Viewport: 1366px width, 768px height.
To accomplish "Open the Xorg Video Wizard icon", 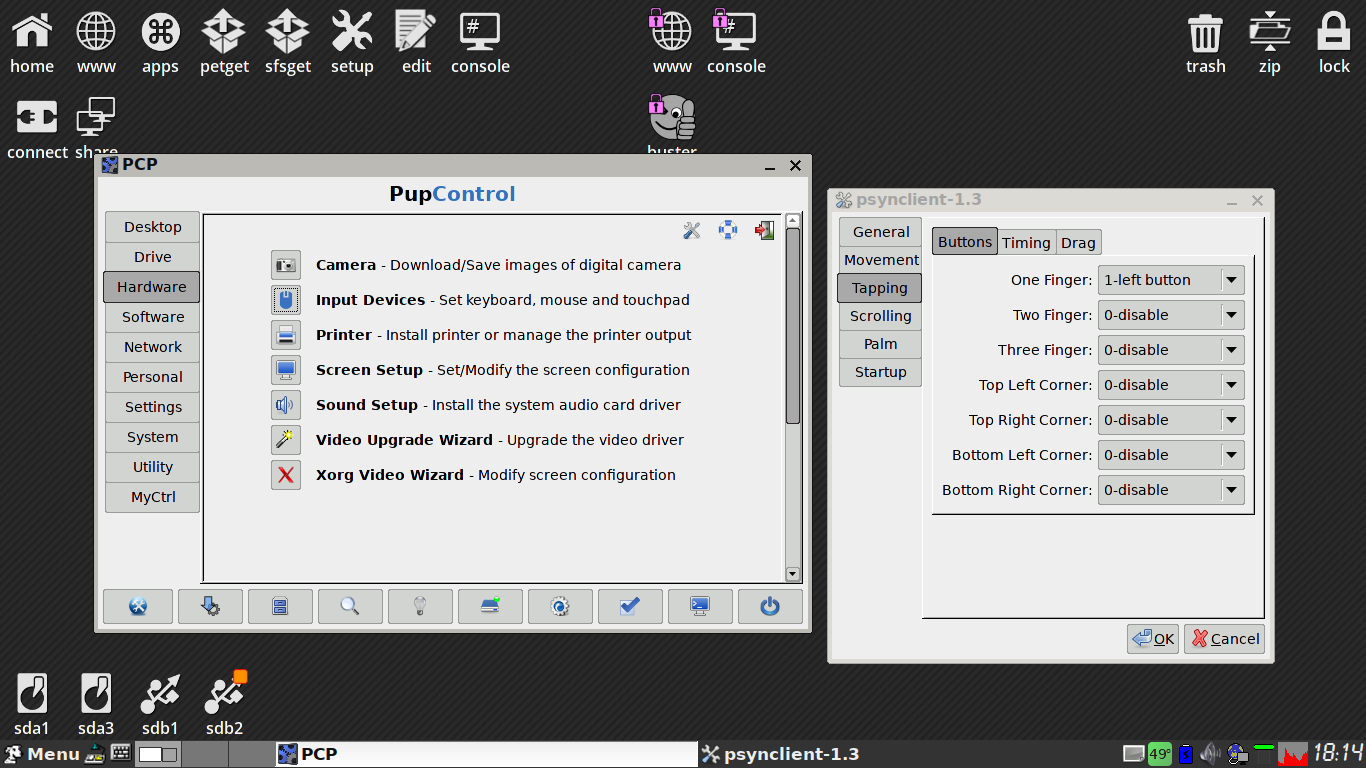I will tap(286, 475).
